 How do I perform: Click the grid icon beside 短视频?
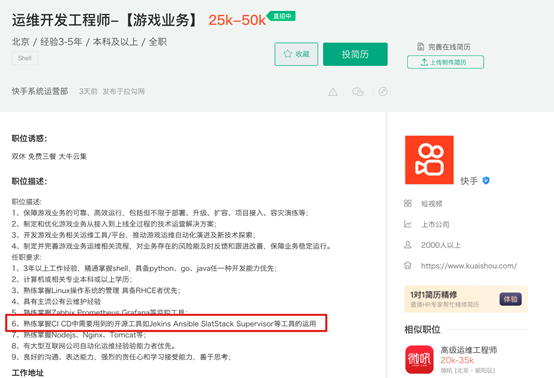[x=408, y=203]
